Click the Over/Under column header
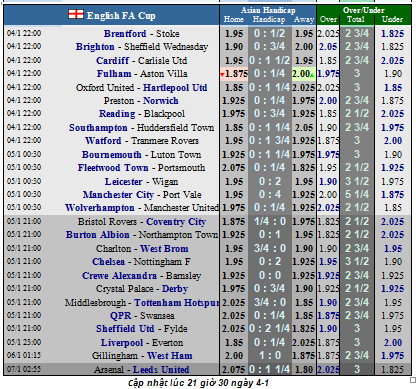 [364, 10]
